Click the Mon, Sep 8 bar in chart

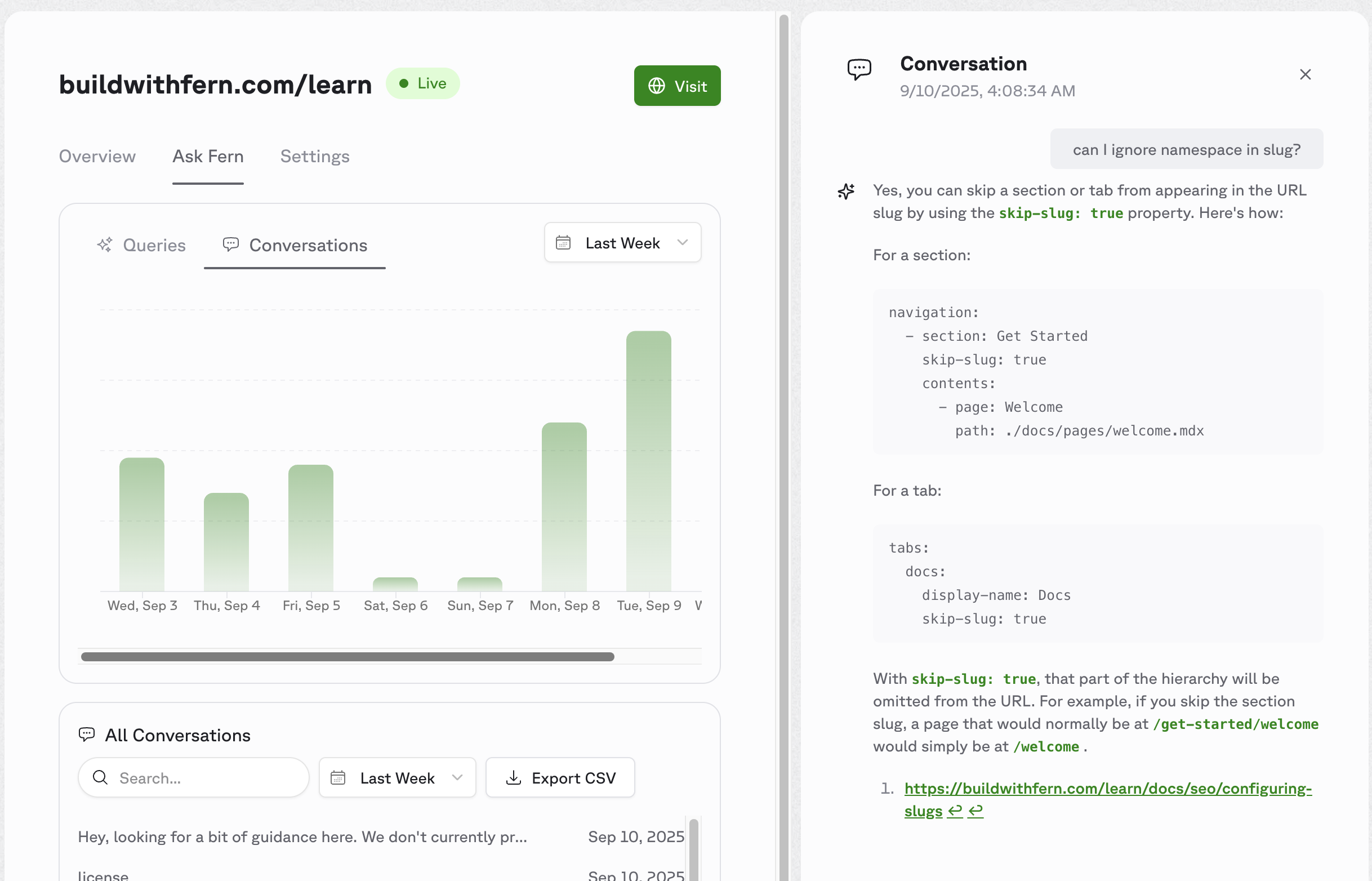tap(564, 506)
